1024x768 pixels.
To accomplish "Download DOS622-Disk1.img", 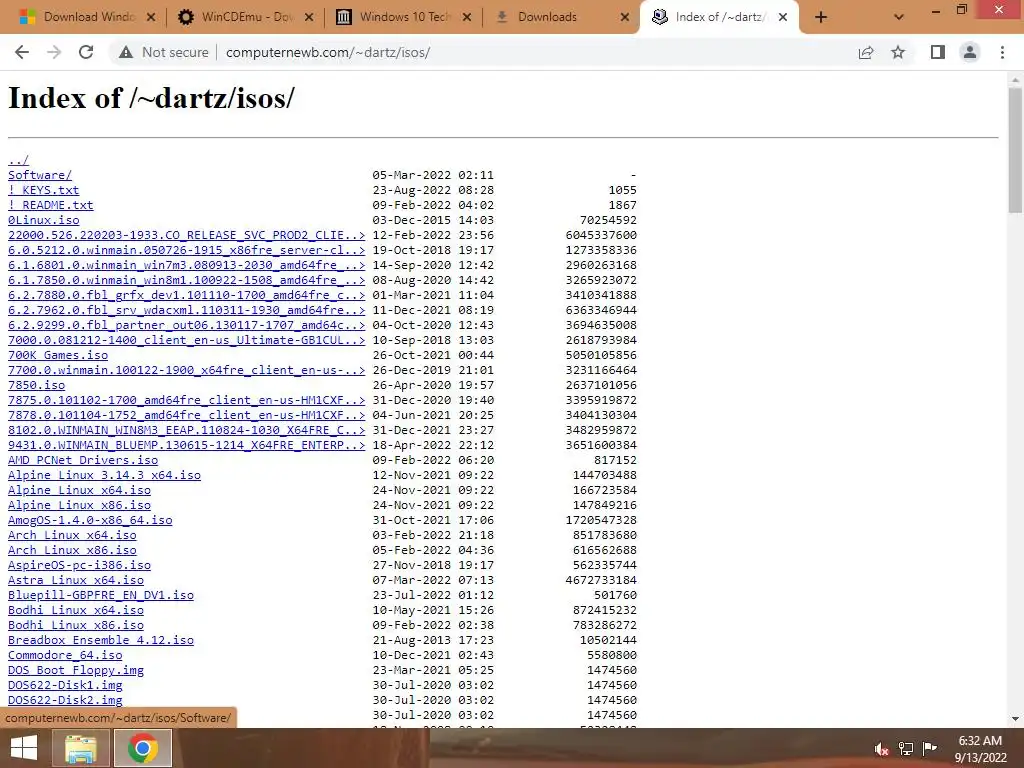I will coord(65,686).
